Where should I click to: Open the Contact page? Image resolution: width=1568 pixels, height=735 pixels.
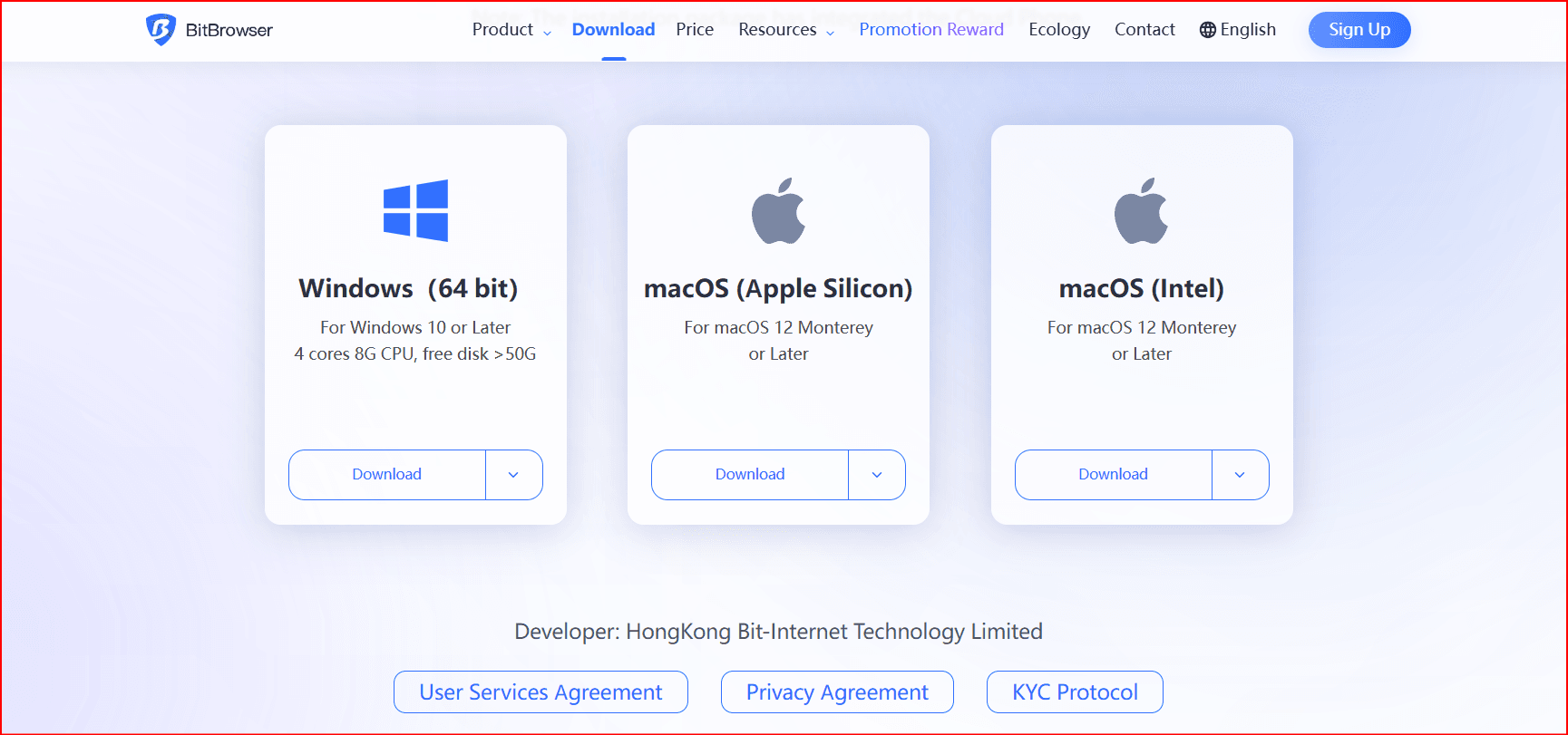(1144, 30)
